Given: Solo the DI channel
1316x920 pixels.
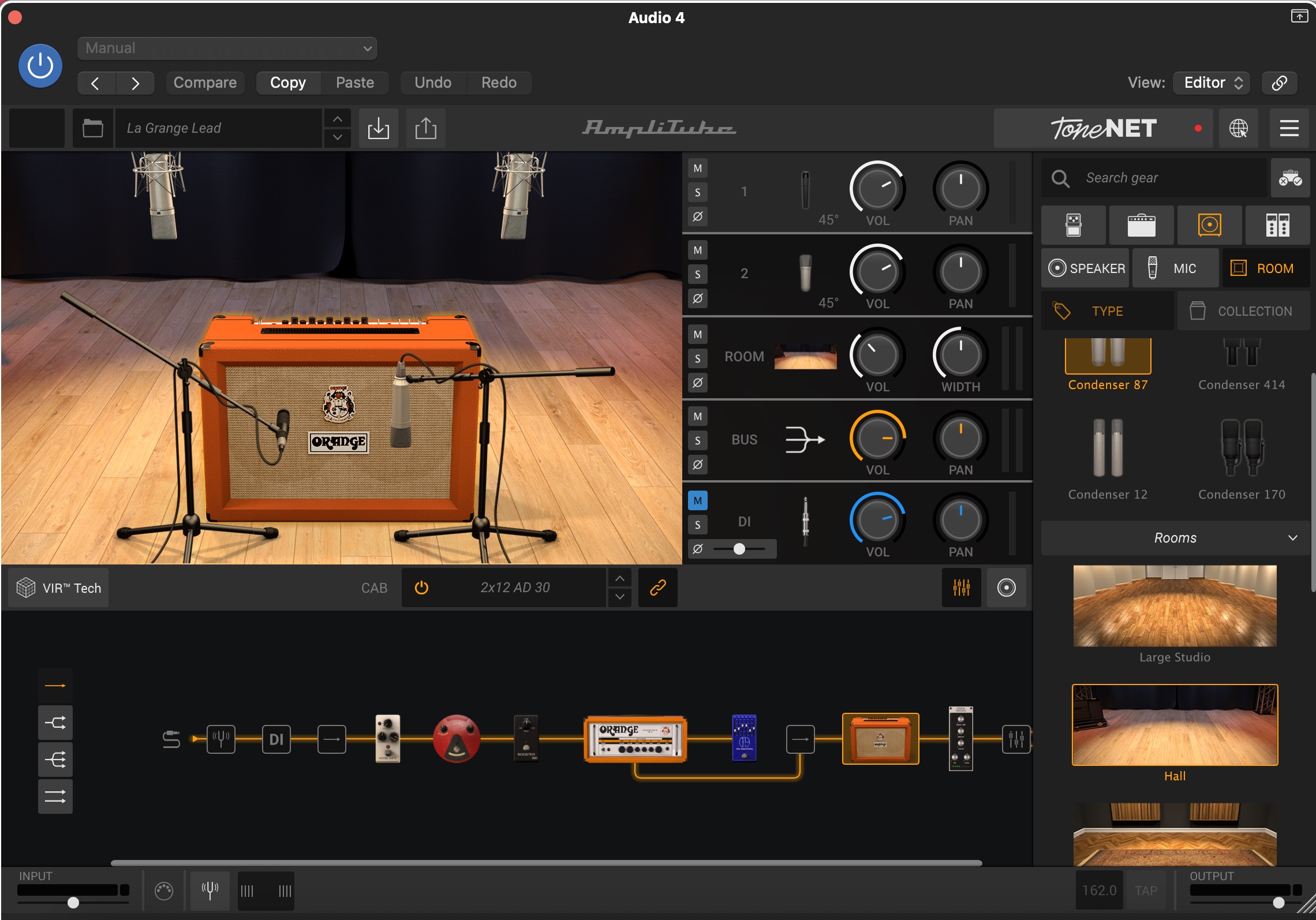Looking at the screenshot, I should click(698, 525).
